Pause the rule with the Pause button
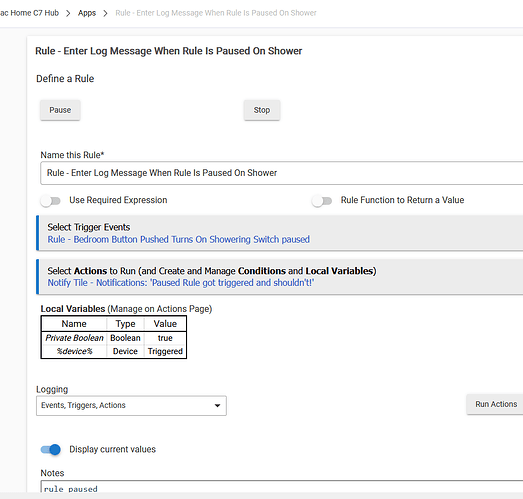523x499 pixels. [60, 110]
